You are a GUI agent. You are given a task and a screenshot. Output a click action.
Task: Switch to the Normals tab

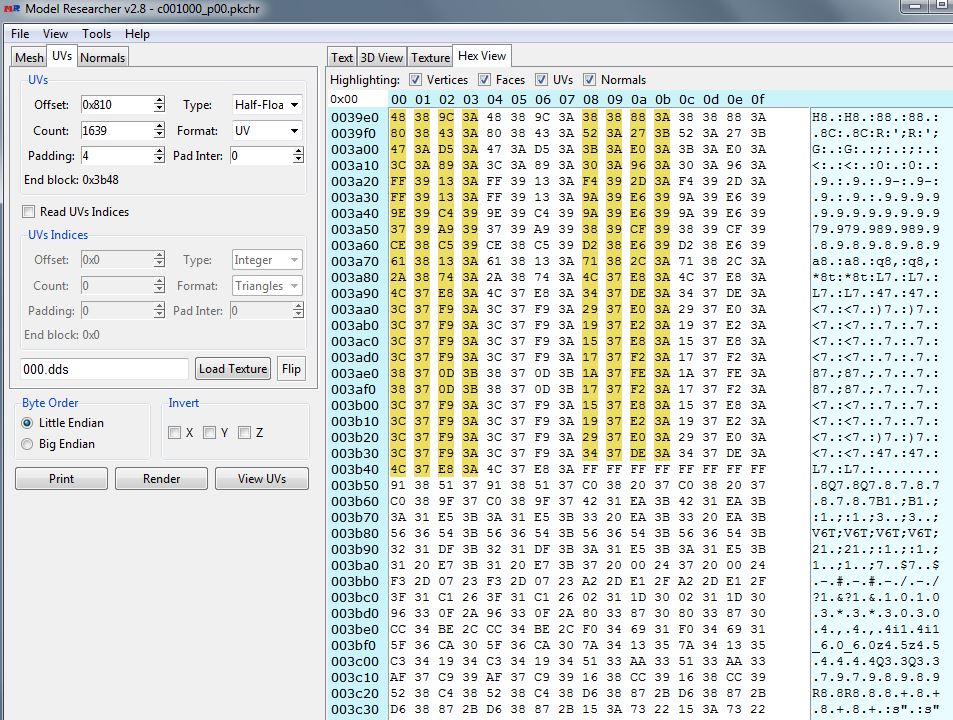coord(103,58)
